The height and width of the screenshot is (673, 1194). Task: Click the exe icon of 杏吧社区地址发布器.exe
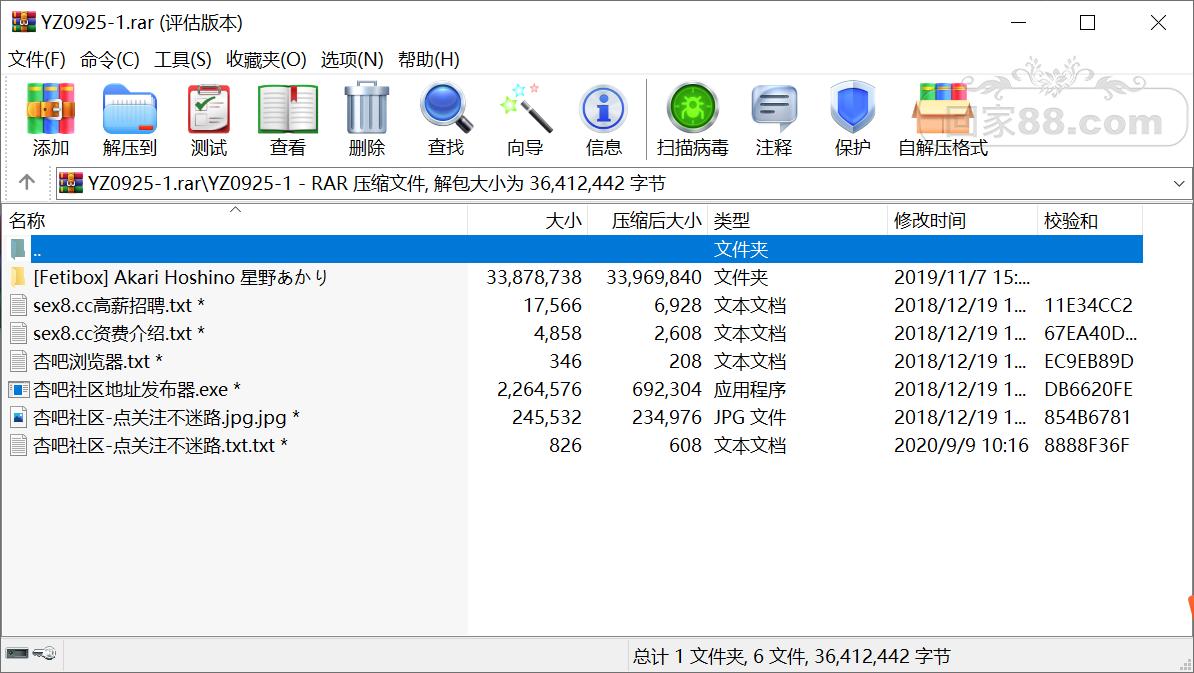point(18,389)
